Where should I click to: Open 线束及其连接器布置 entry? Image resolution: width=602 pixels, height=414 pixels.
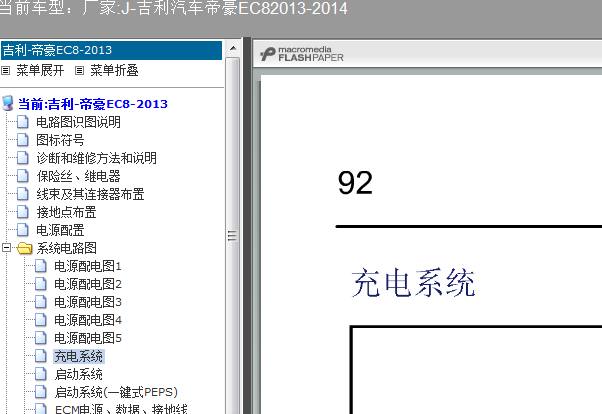coord(90,194)
